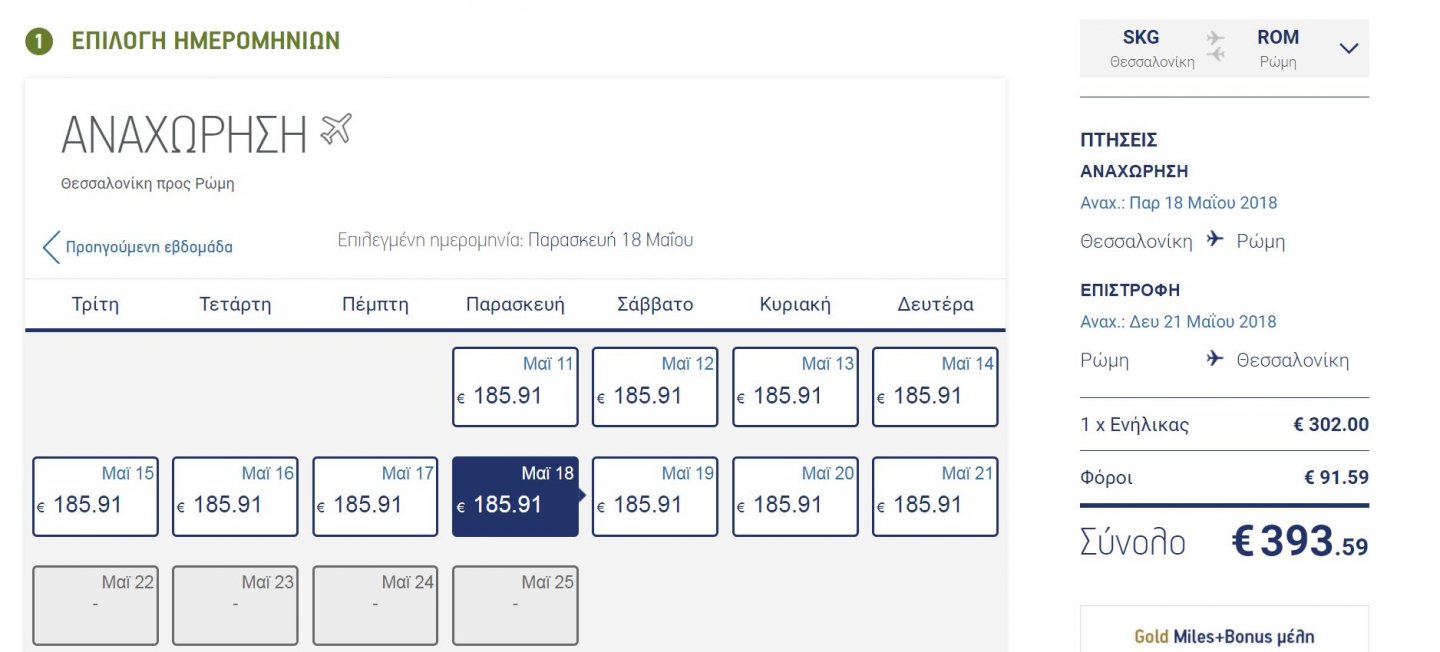
Task: Click the left chevron for previous week
Action: click(x=51, y=246)
